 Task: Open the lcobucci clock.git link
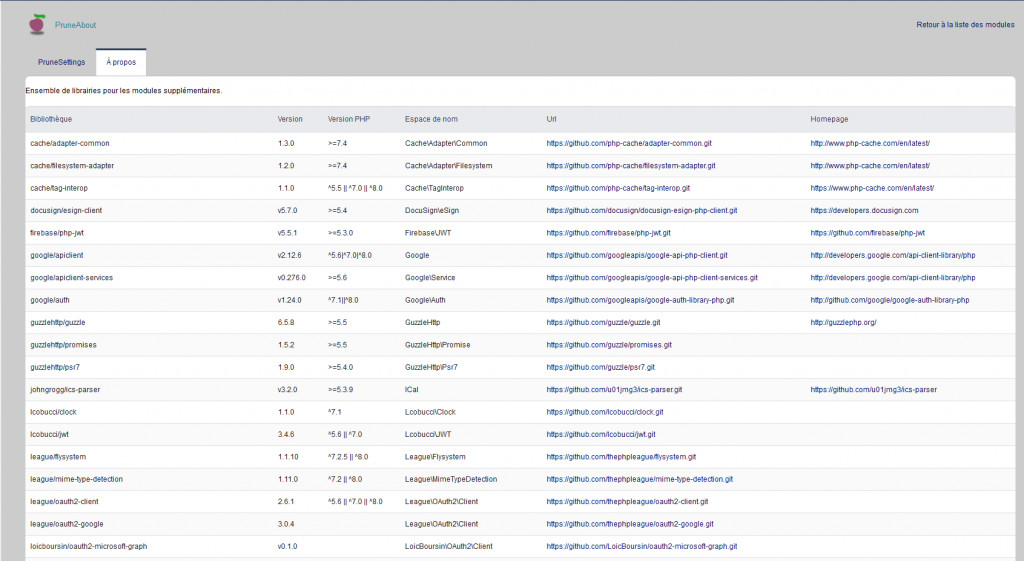(x=605, y=412)
